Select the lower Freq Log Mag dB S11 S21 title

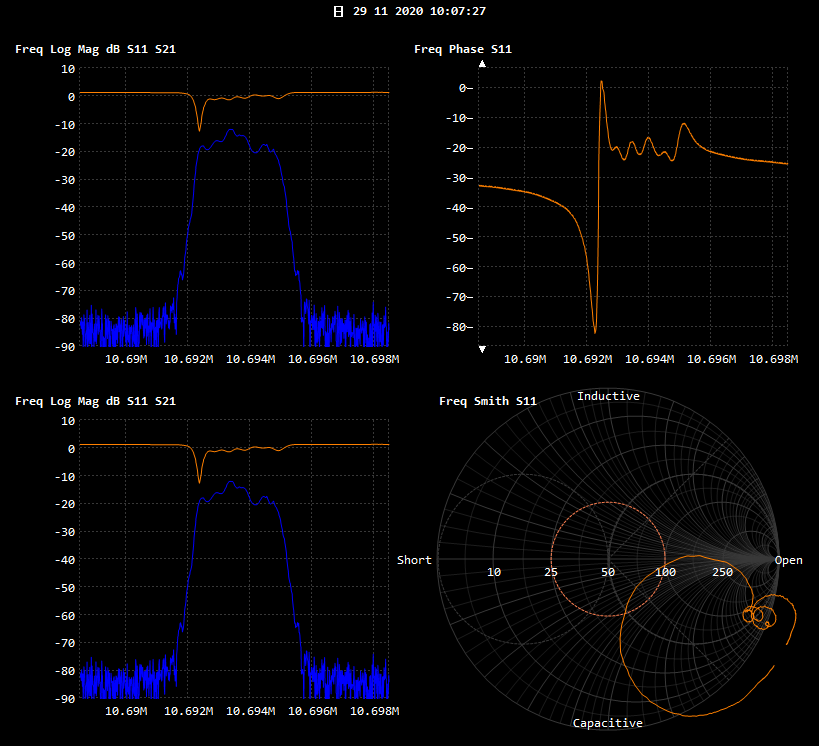96,401
